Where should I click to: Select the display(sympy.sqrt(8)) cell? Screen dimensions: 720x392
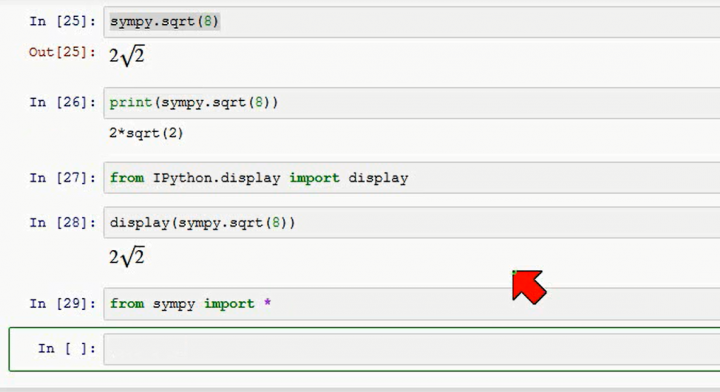412,223
